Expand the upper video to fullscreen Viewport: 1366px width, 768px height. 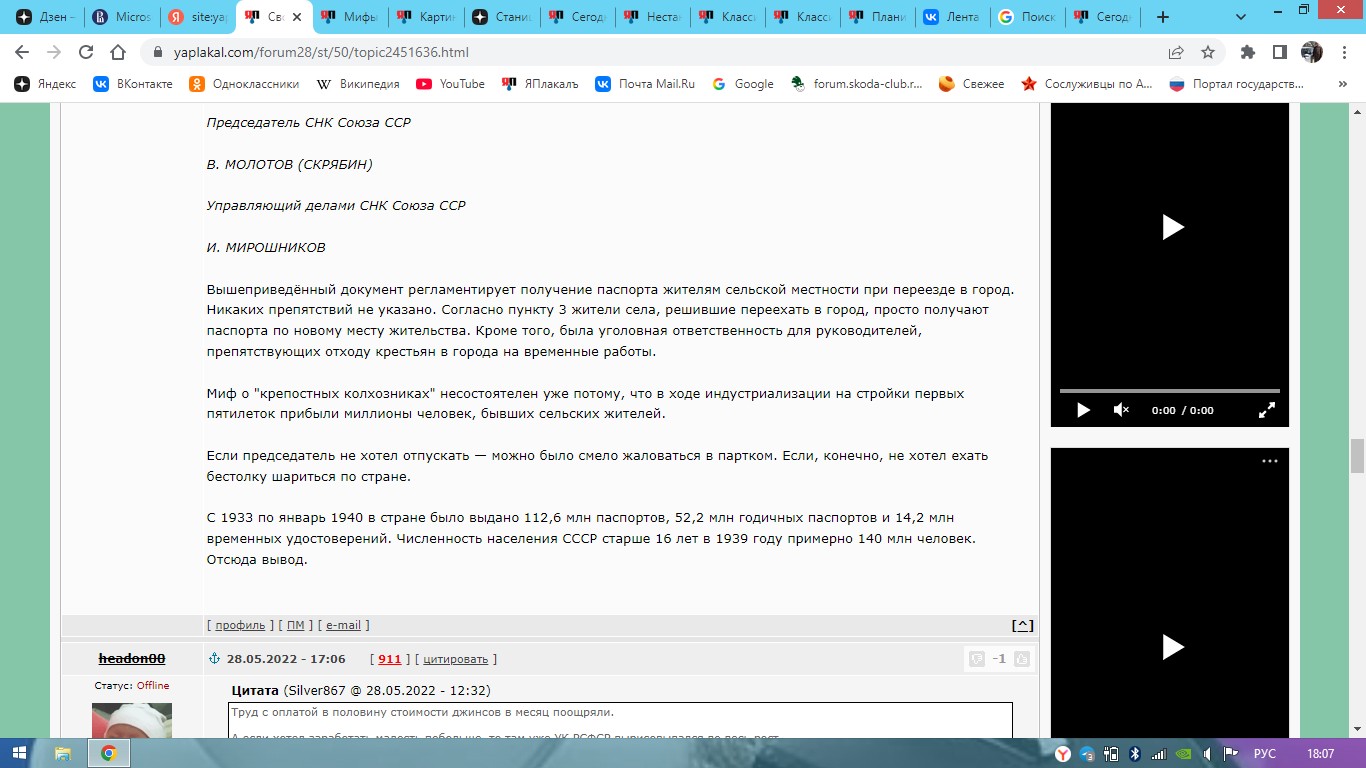click(x=1266, y=410)
